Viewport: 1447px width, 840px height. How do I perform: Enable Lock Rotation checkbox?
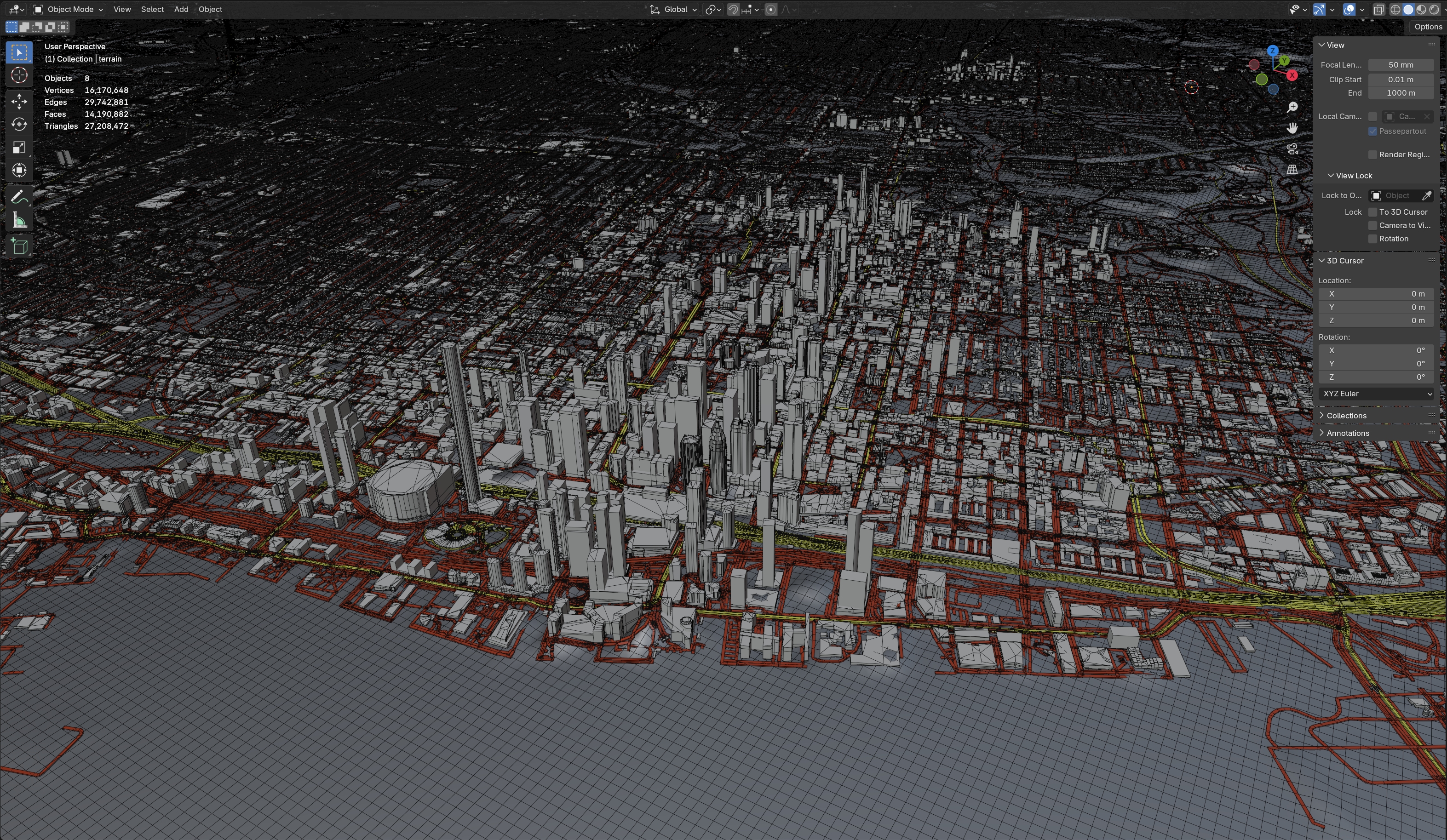(x=1372, y=239)
